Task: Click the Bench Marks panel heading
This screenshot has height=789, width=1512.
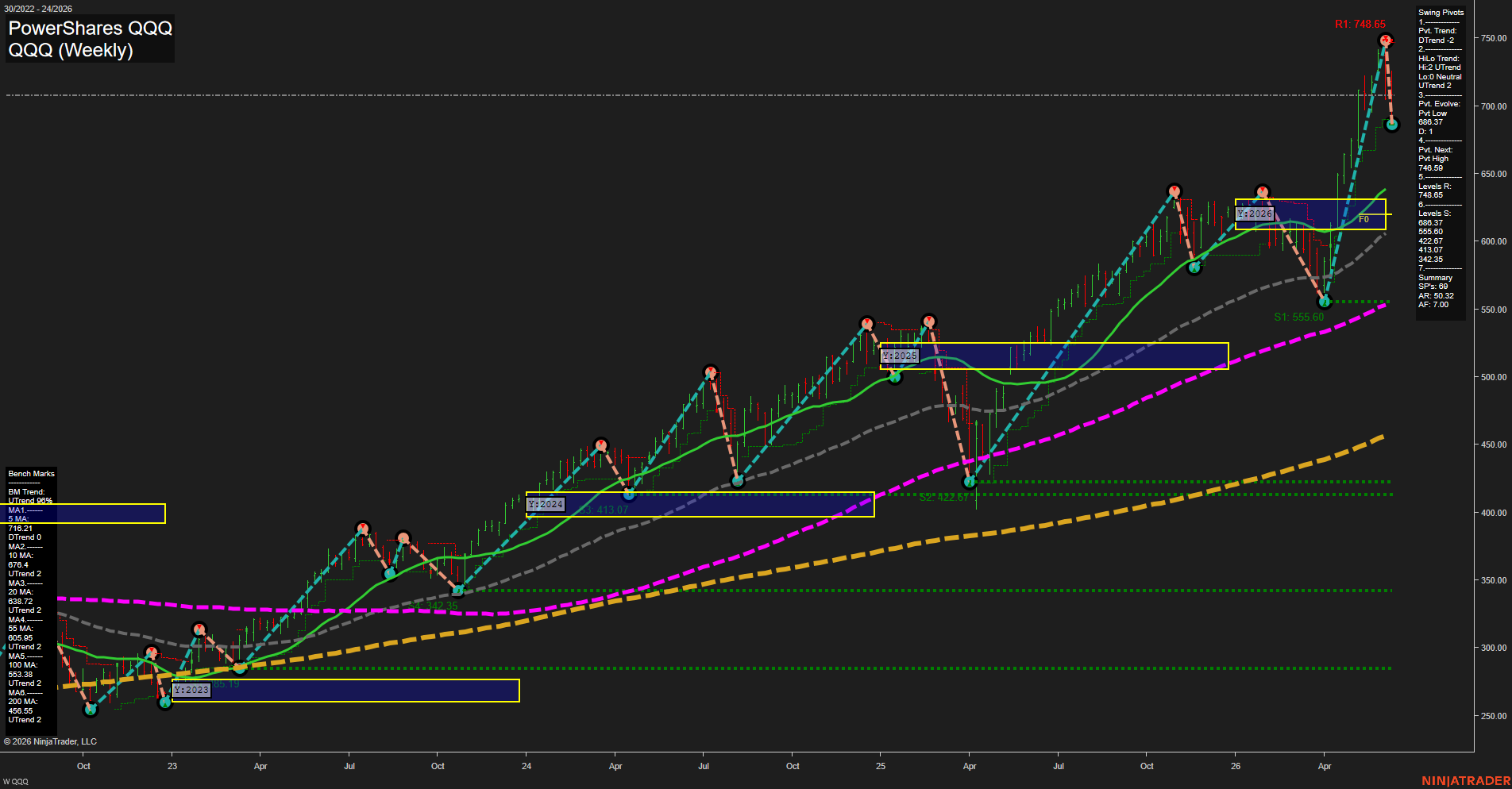Action: (x=31, y=474)
